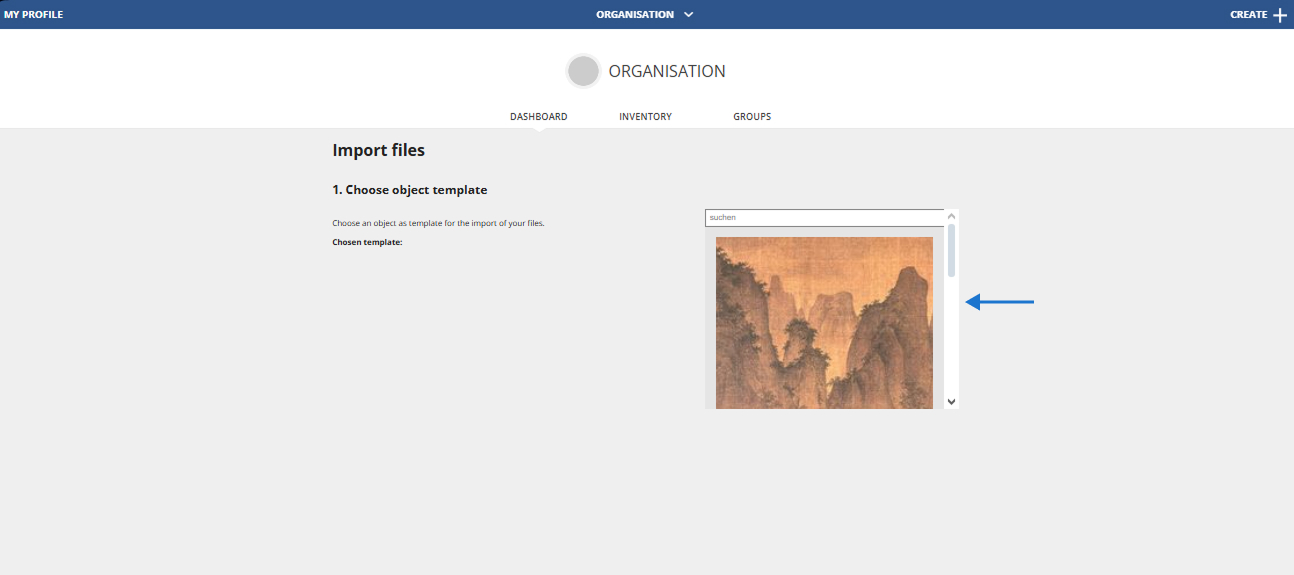The width and height of the screenshot is (1294, 575).
Task: Open the ORGANISATION menu label in the blue top bar
Action: [x=634, y=15]
